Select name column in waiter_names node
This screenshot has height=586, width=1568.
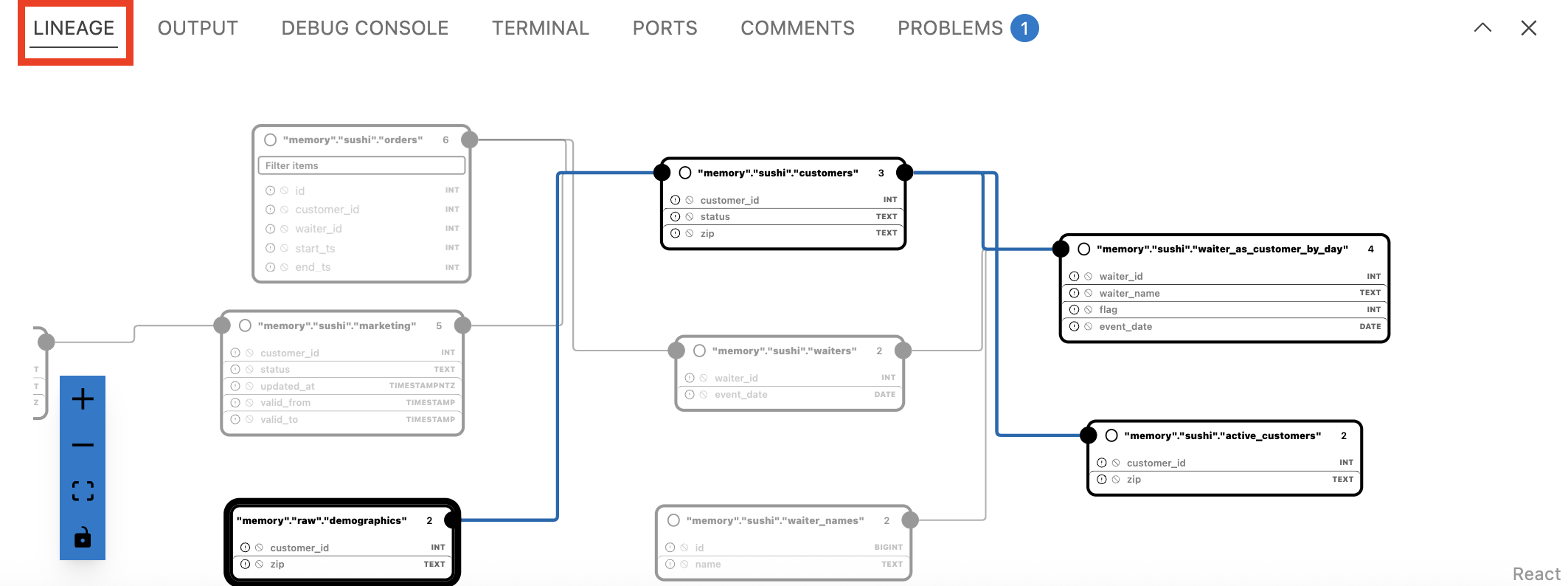click(783, 564)
